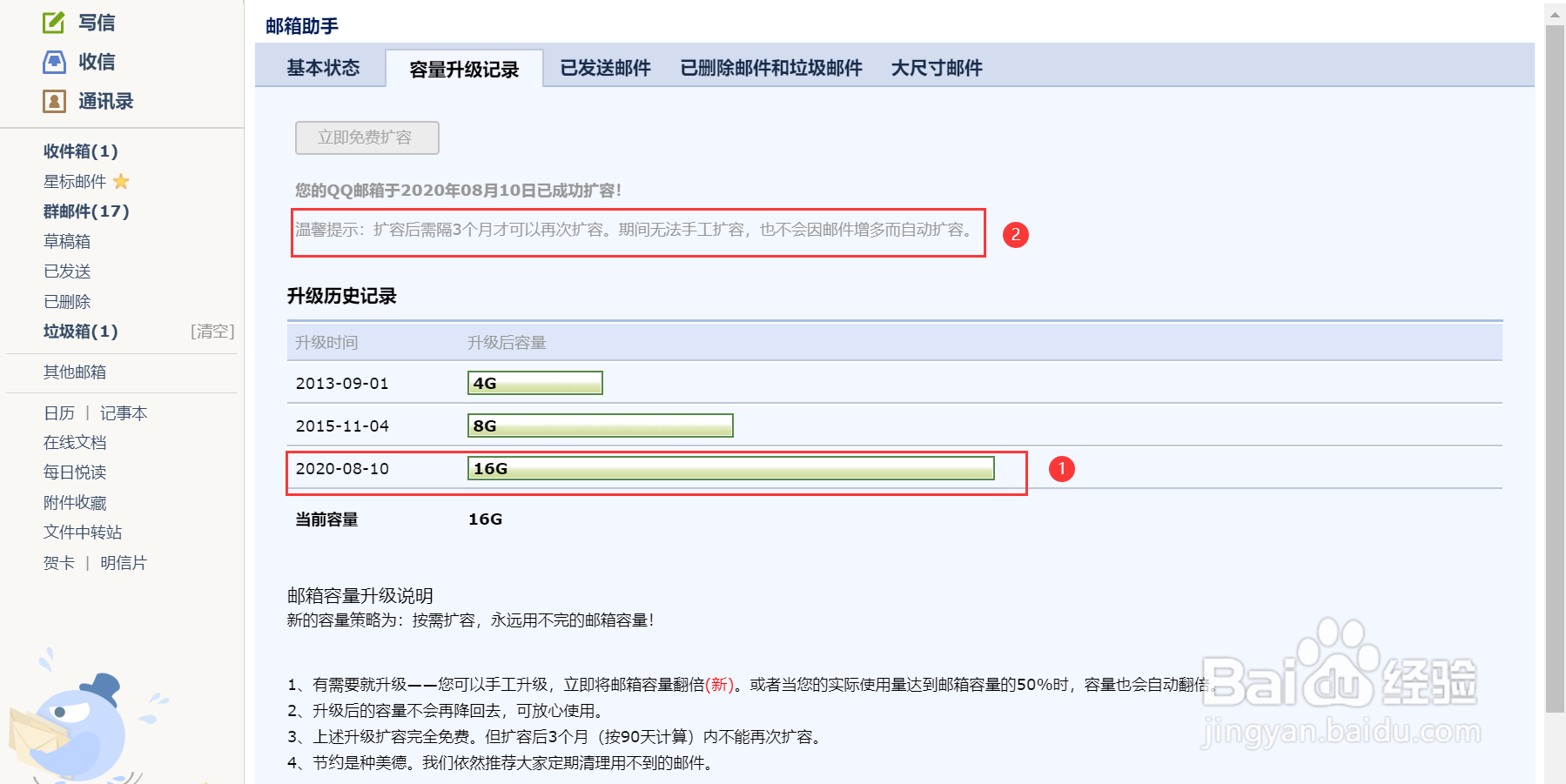Select the 写信 compose mail icon
Screen dimensions: 1566x784
tap(55, 21)
